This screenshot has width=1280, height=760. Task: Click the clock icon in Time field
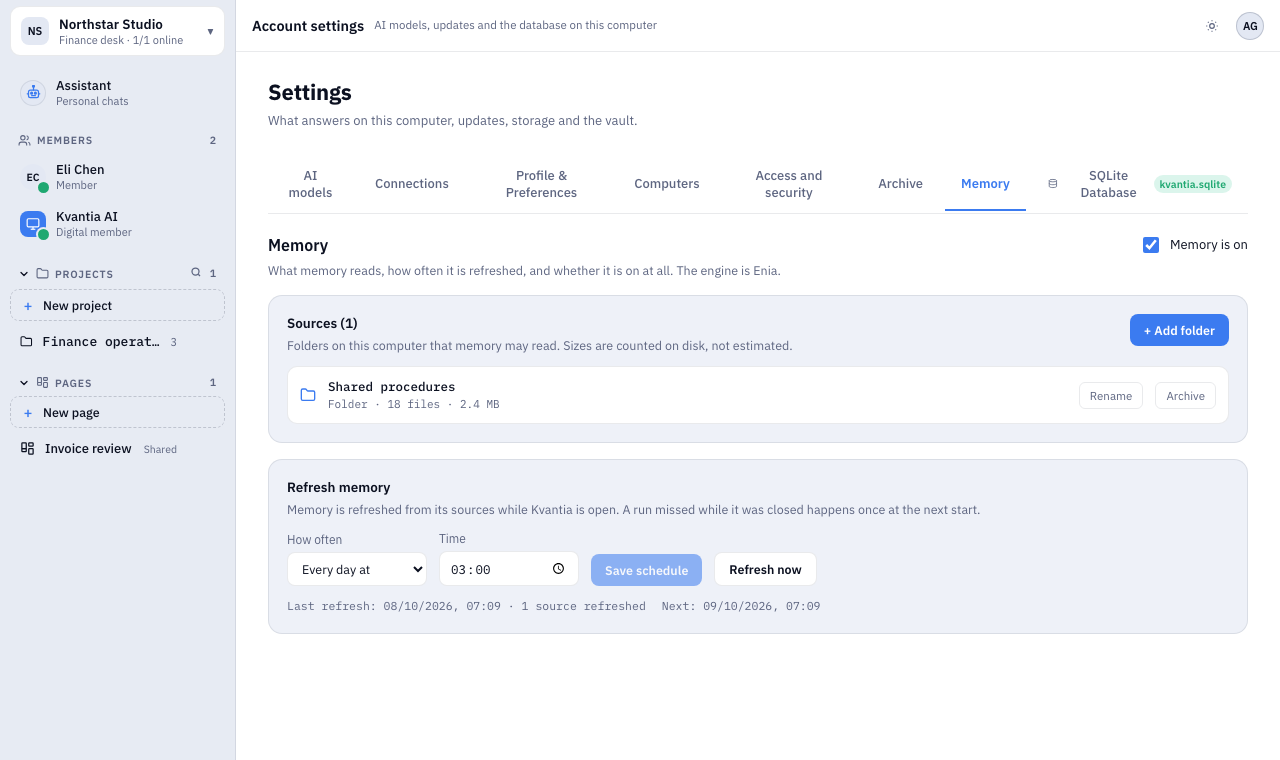pos(558,568)
